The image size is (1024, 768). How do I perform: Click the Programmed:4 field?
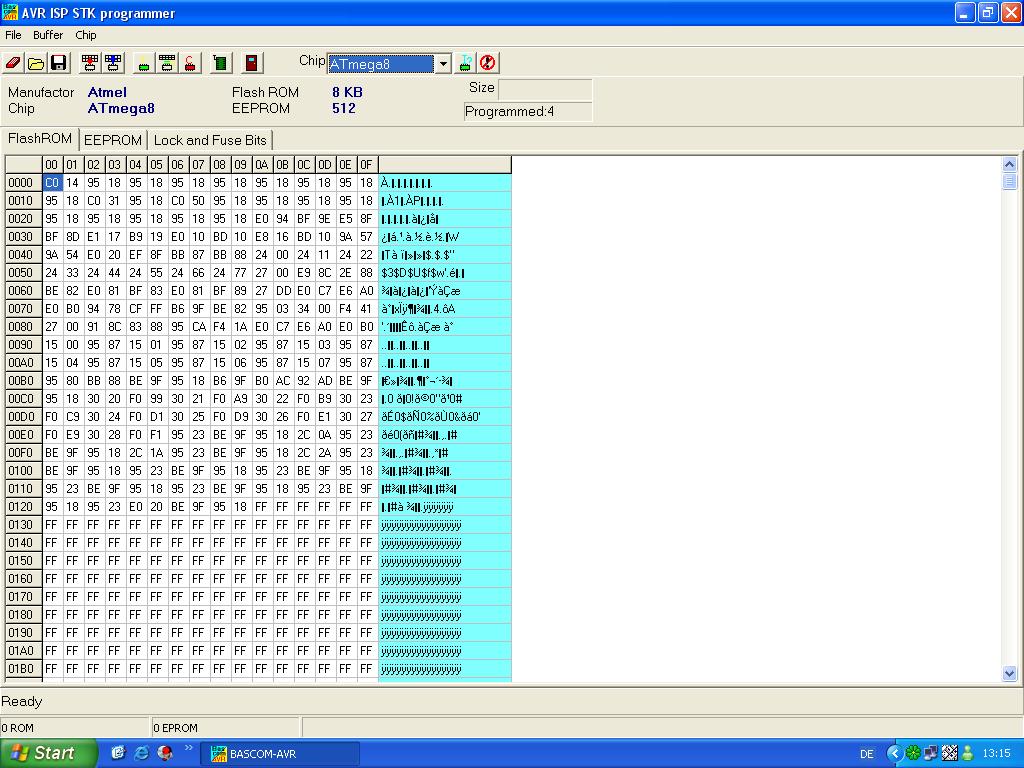point(528,112)
